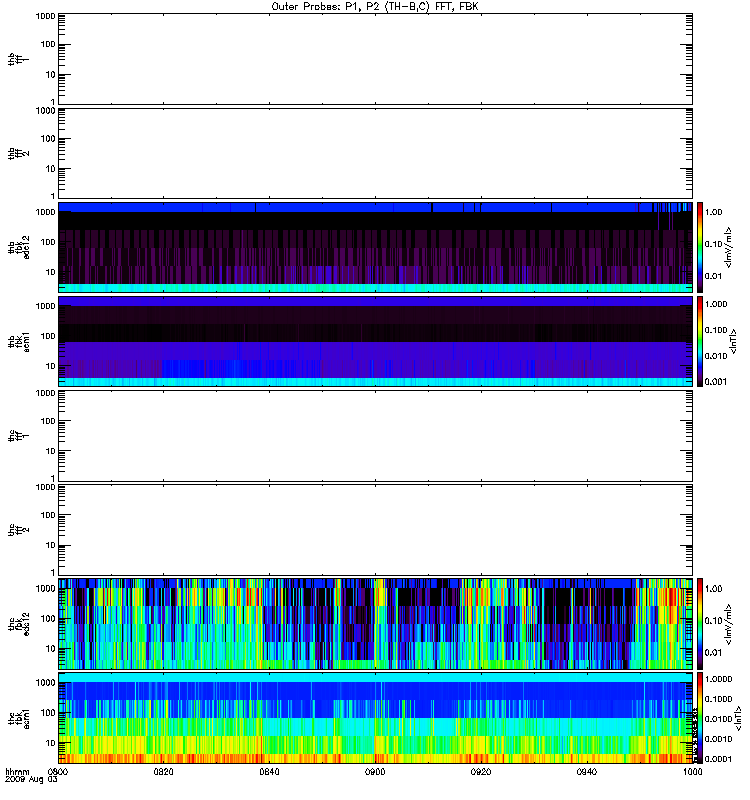750x800 pixels.
Task: Click the <|nT|> unit label of thc scm1 colorbar
Action: [737, 718]
